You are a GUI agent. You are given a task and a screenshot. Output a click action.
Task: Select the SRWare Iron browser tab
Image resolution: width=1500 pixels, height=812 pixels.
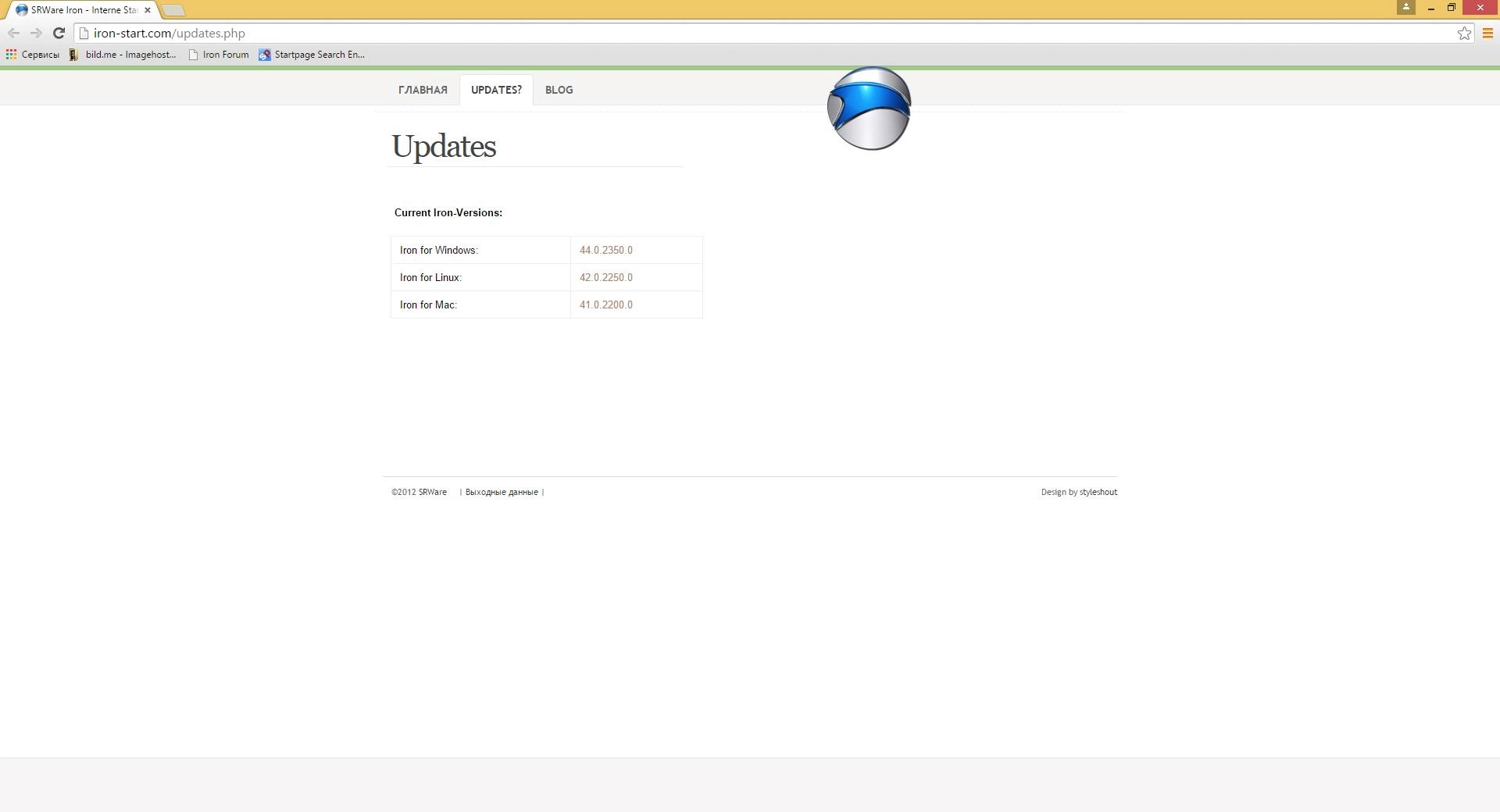click(x=82, y=10)
